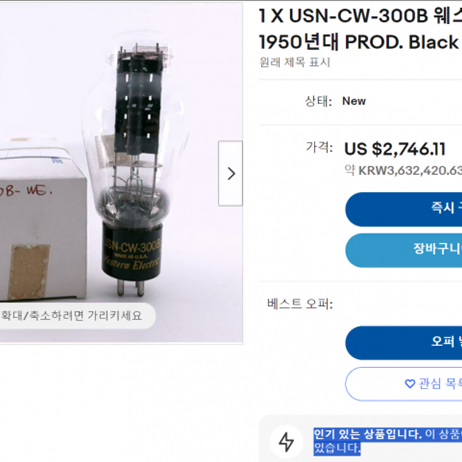Click the blue 오퍼 보내기 button
The width and height of the screenshot is (462, 462).
403,343
